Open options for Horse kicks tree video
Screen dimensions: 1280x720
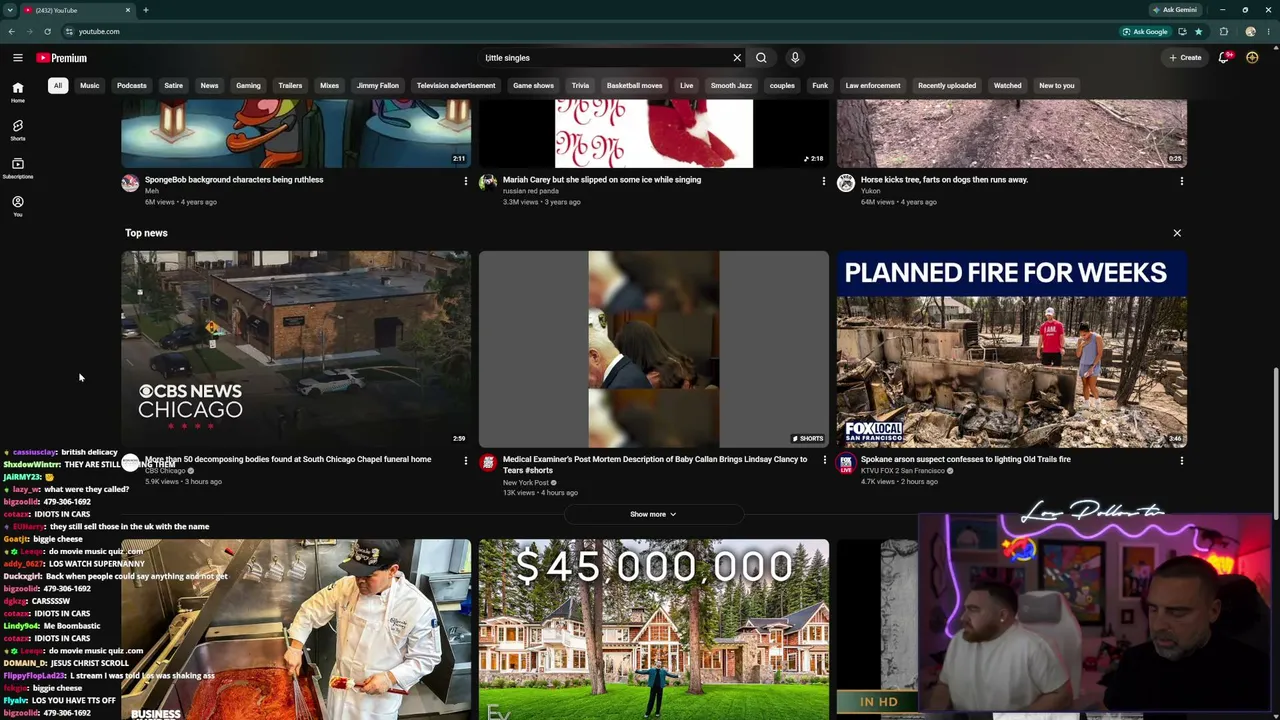(1181, 181)
